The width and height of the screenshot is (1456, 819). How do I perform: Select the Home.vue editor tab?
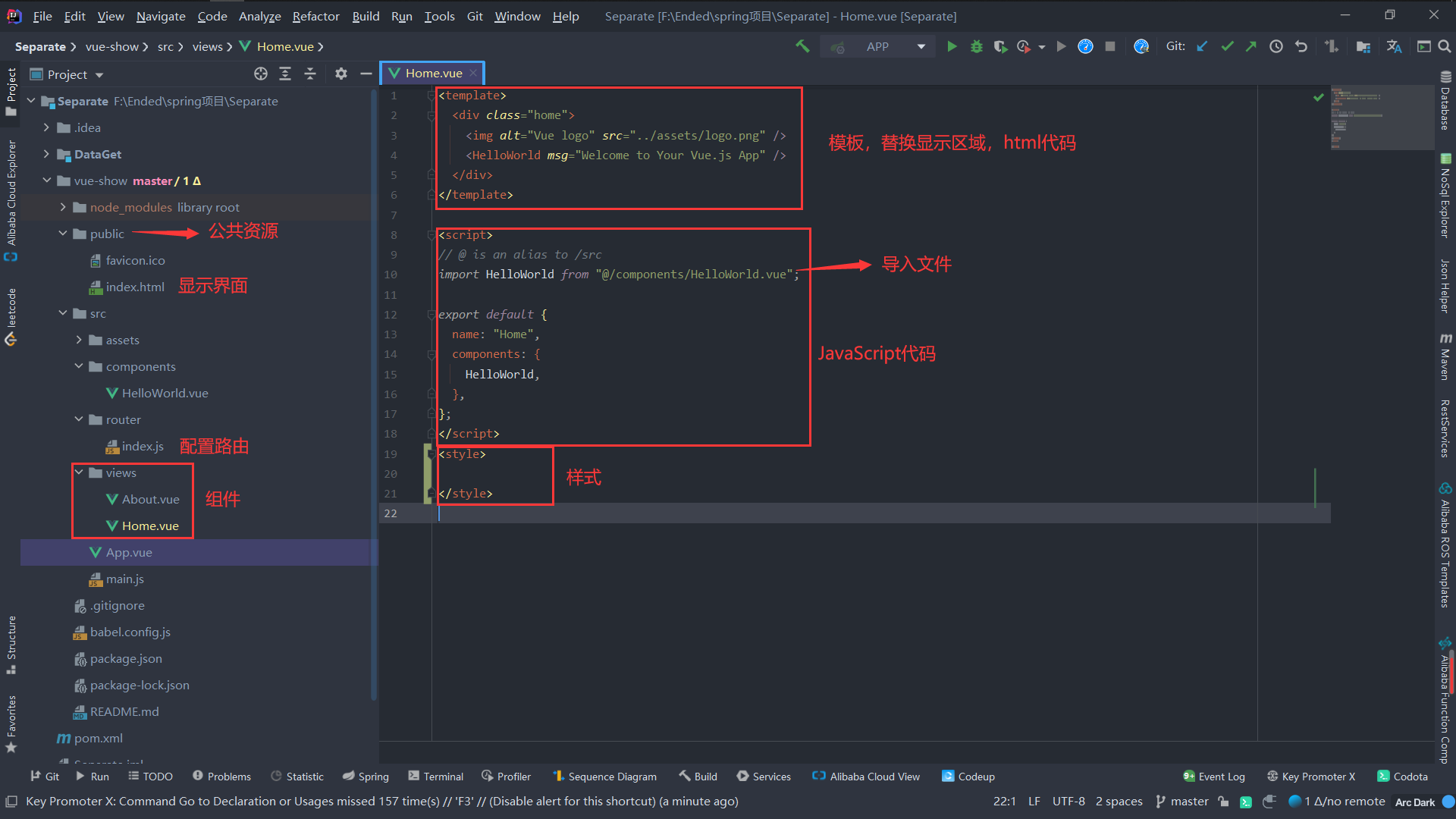coord(432,73)
